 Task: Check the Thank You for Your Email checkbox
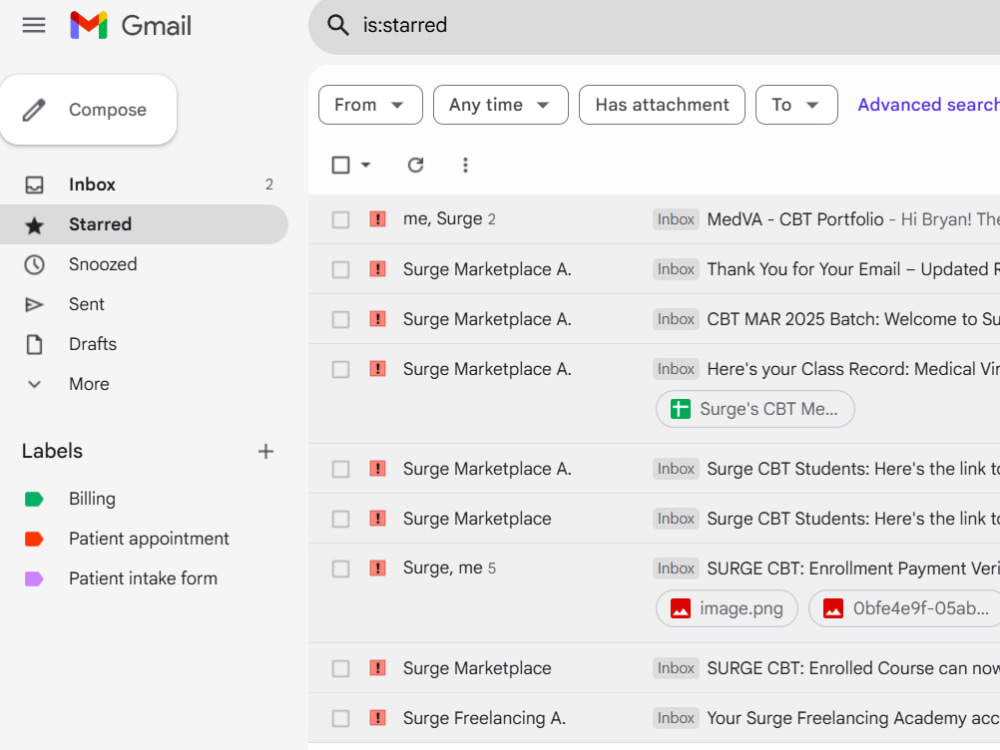(341, 270)
